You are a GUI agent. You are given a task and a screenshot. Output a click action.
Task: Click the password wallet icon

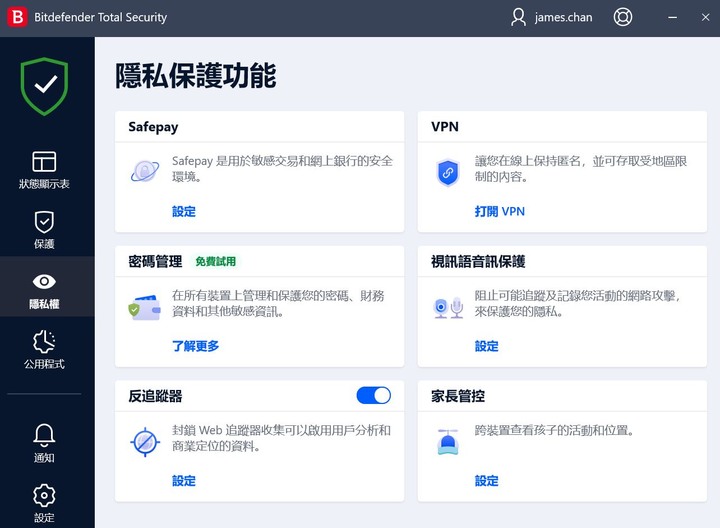point(144,307)
